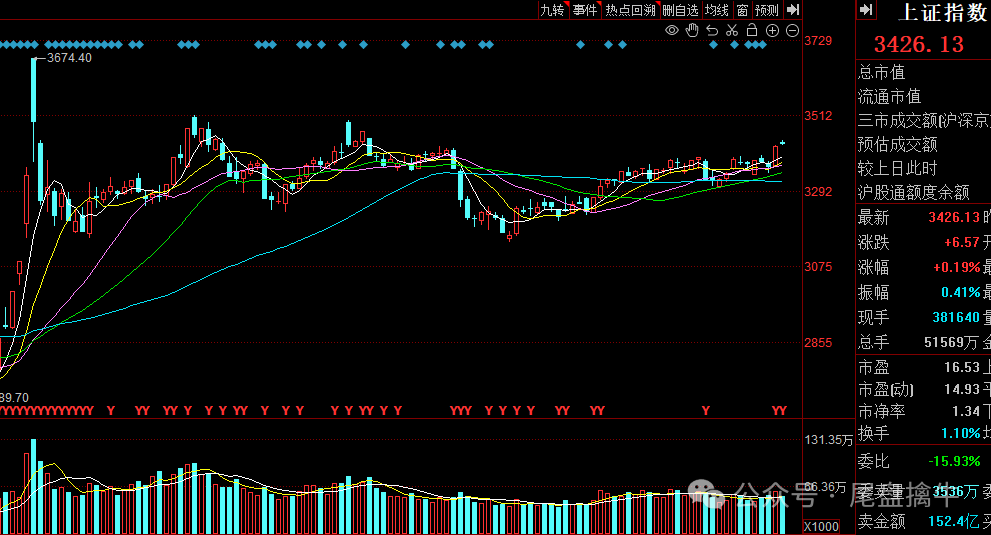Click the 预估成交额 label
Screen dimensions: 991x535
coord(897,144)
